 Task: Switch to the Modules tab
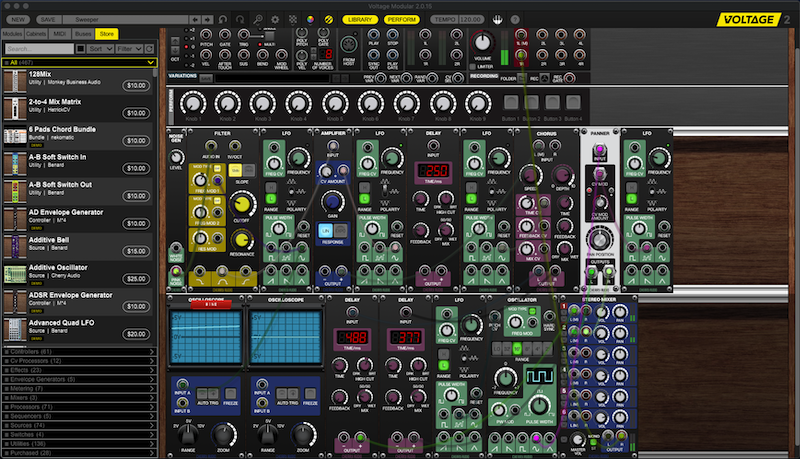12,34
